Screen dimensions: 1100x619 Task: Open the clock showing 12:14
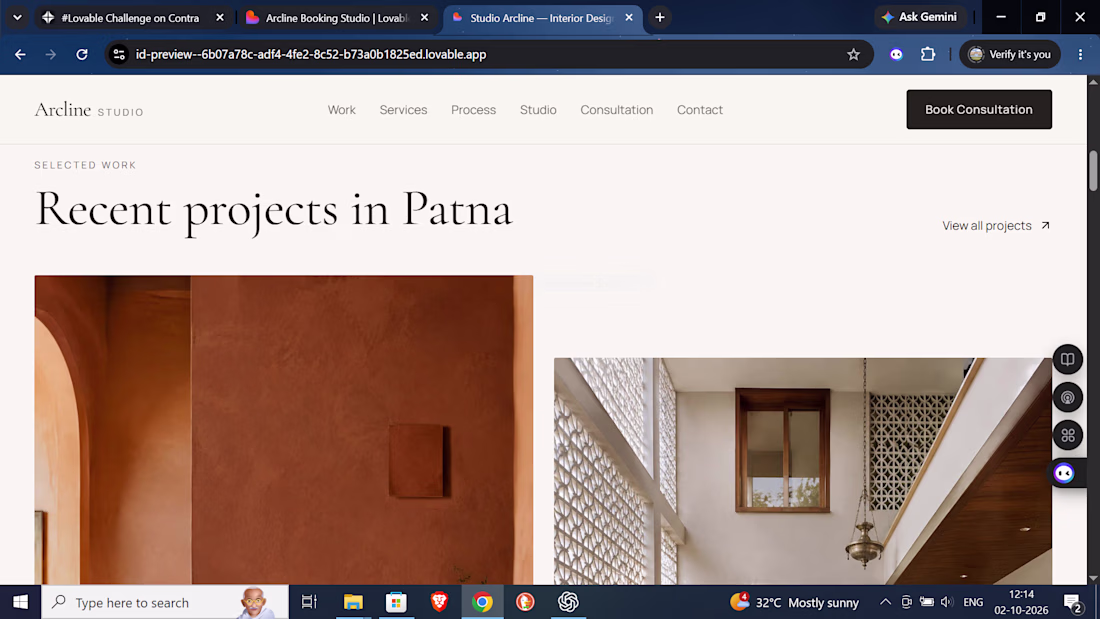point(1021,602)
